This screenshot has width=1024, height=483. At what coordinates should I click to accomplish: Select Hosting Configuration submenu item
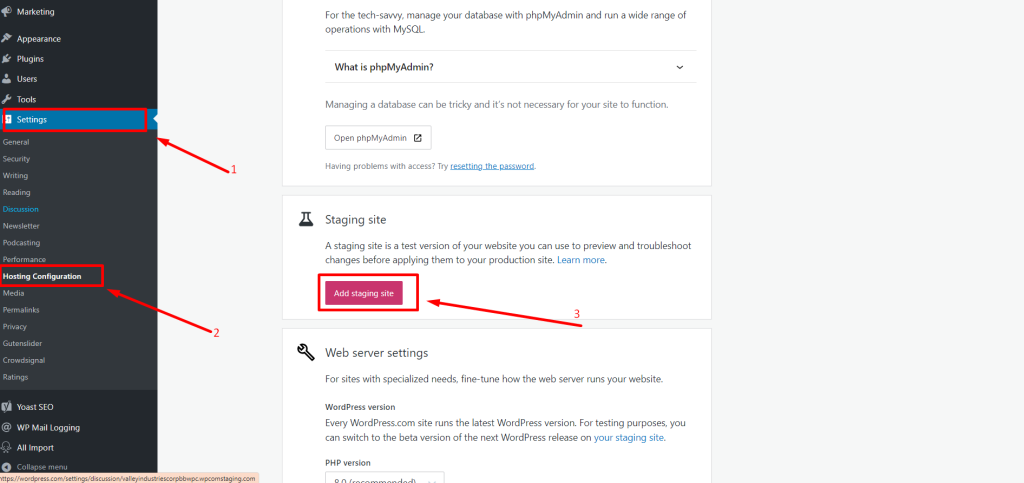coord(50,276)
